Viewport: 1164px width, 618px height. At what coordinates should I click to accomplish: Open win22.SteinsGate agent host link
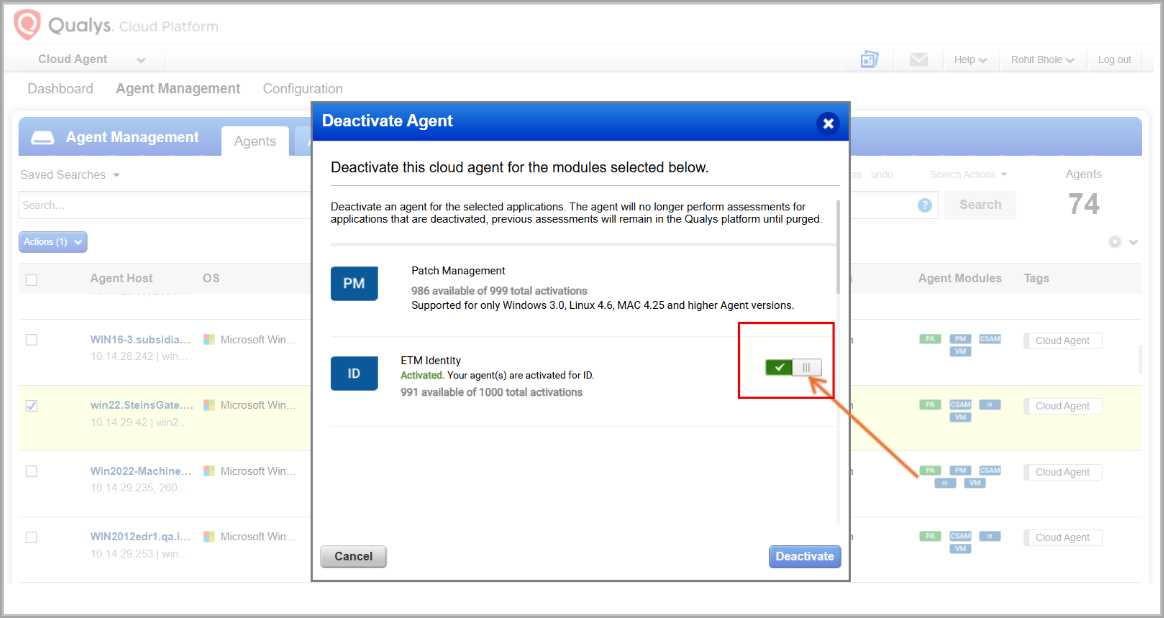pyautogui.click(x=142, y=405)
